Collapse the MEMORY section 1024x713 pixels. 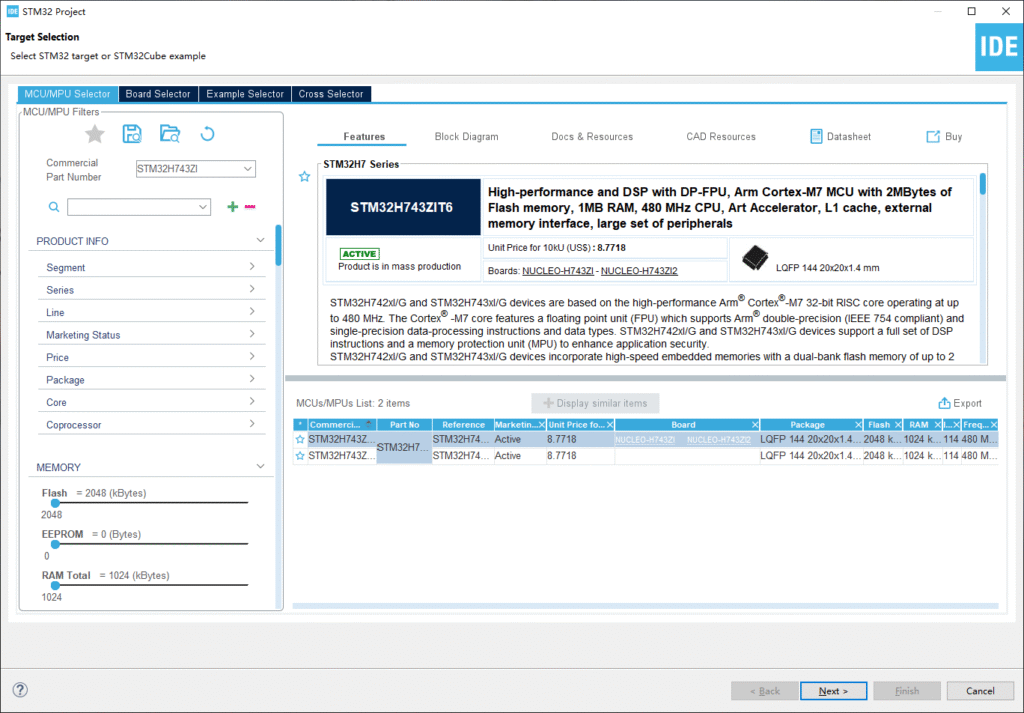(x=261, y=466)
